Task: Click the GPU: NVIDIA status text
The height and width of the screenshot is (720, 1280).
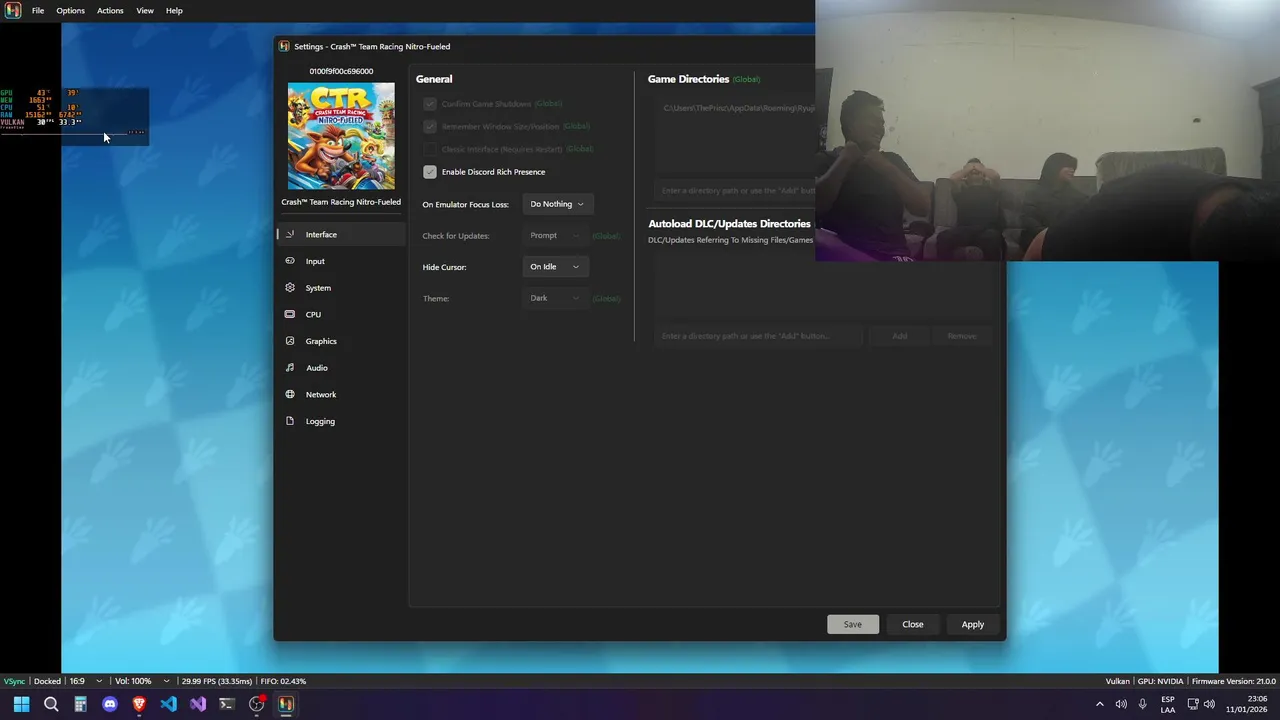Action: coord(1160,681)
